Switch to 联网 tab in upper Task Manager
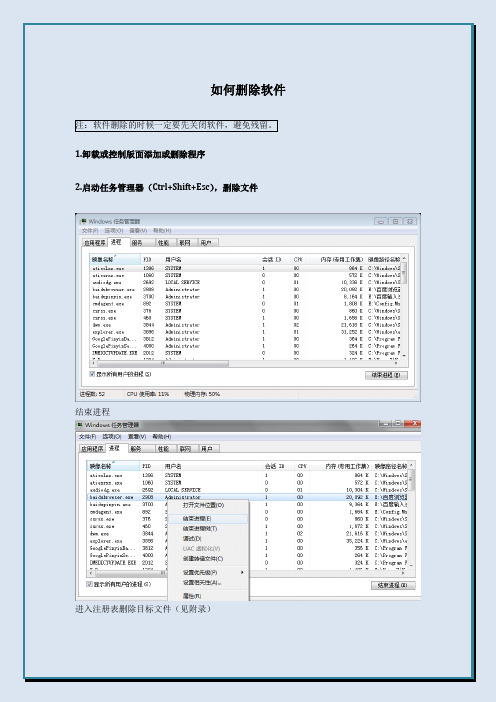This screenshot has height=702, width=496. [185, 243]
